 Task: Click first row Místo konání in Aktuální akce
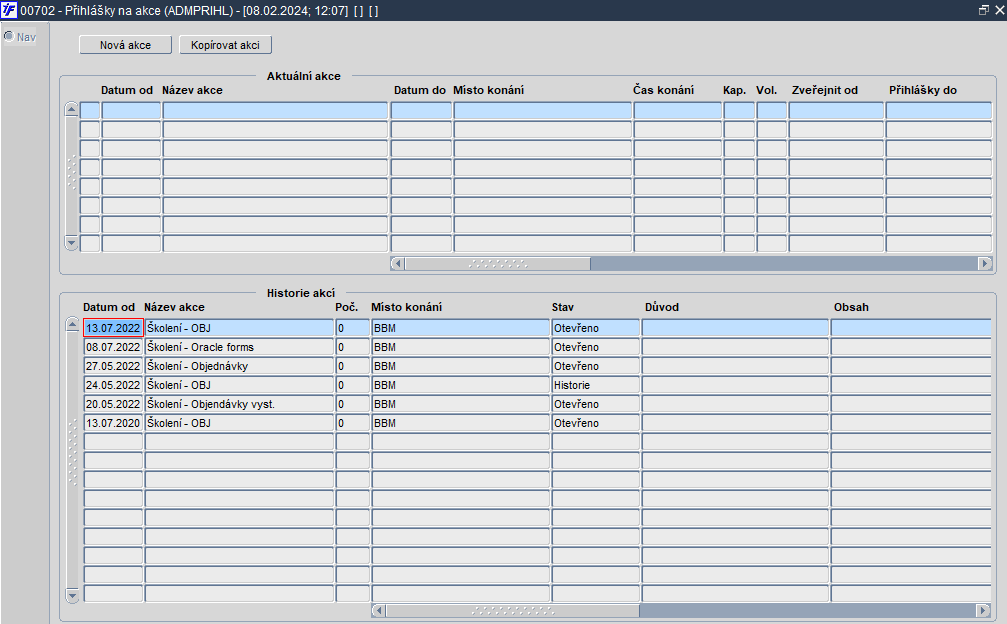[x=543, y=110]
